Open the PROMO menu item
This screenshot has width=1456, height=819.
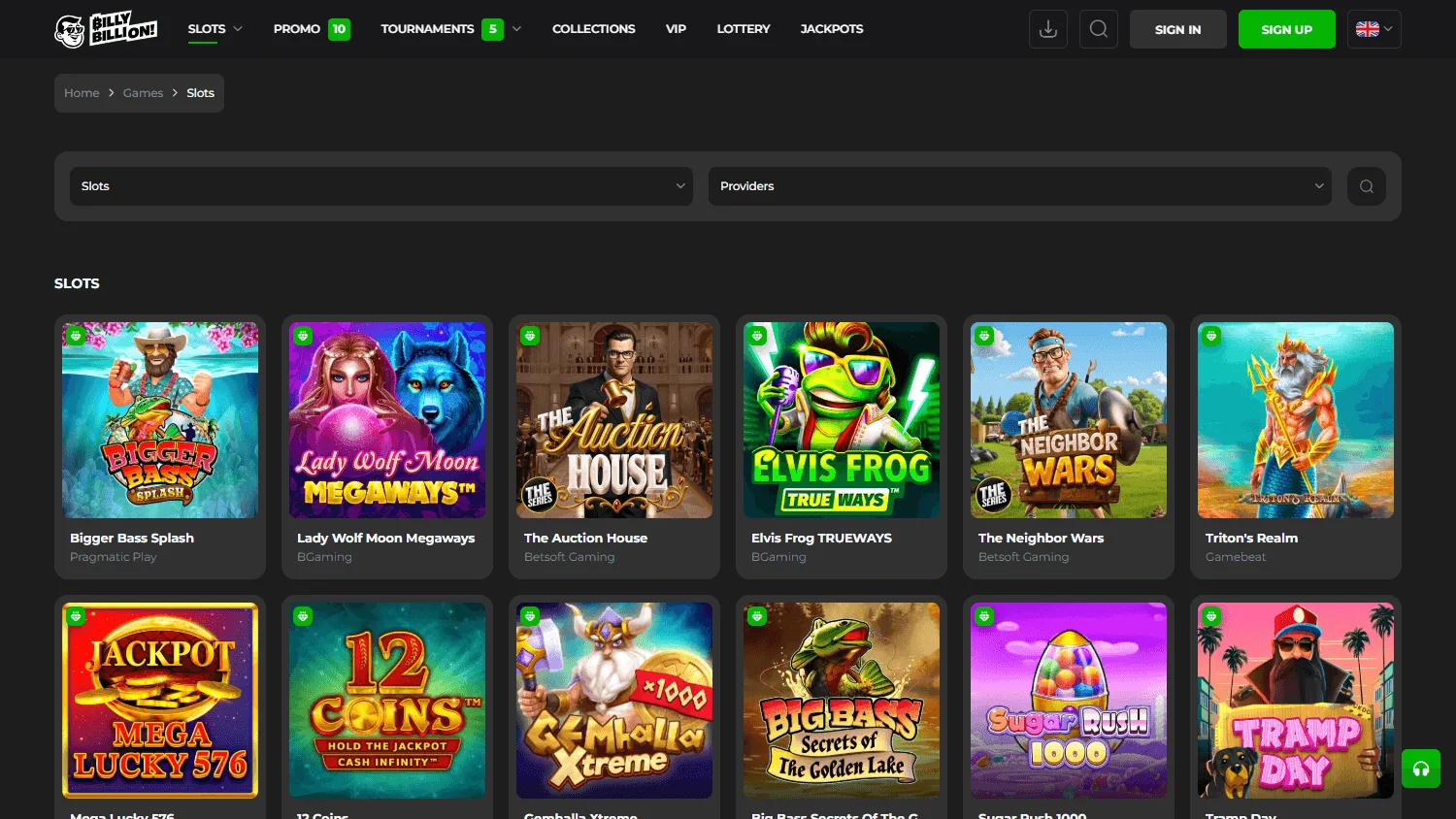297,29
